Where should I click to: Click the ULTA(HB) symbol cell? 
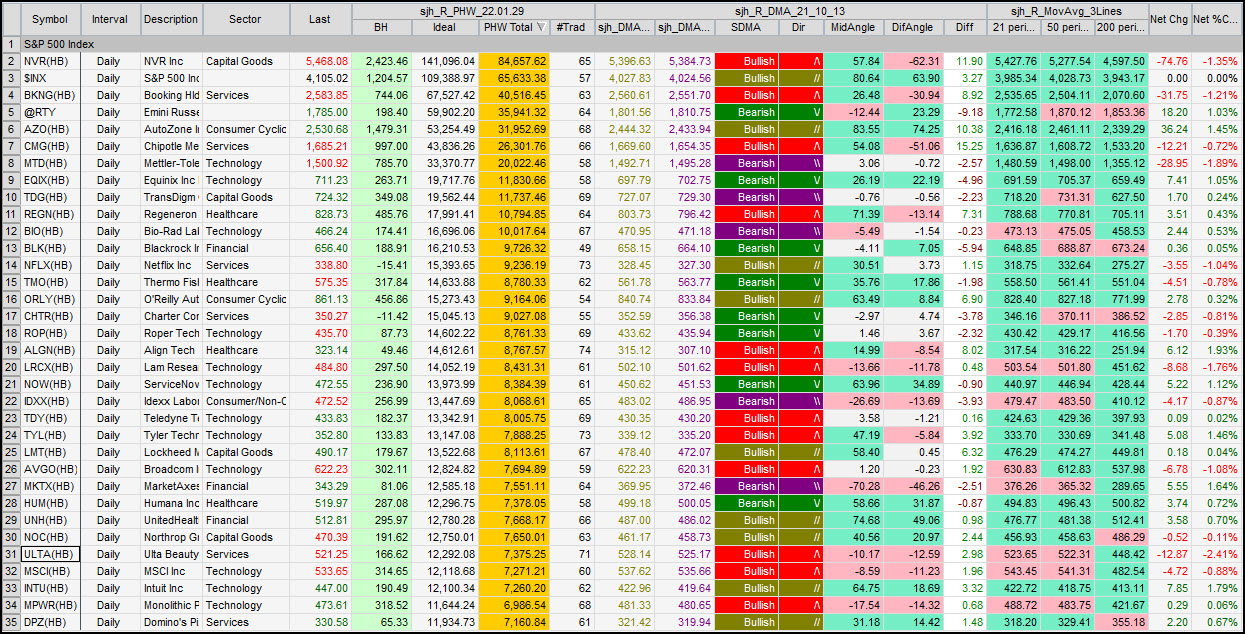[50, 554]
